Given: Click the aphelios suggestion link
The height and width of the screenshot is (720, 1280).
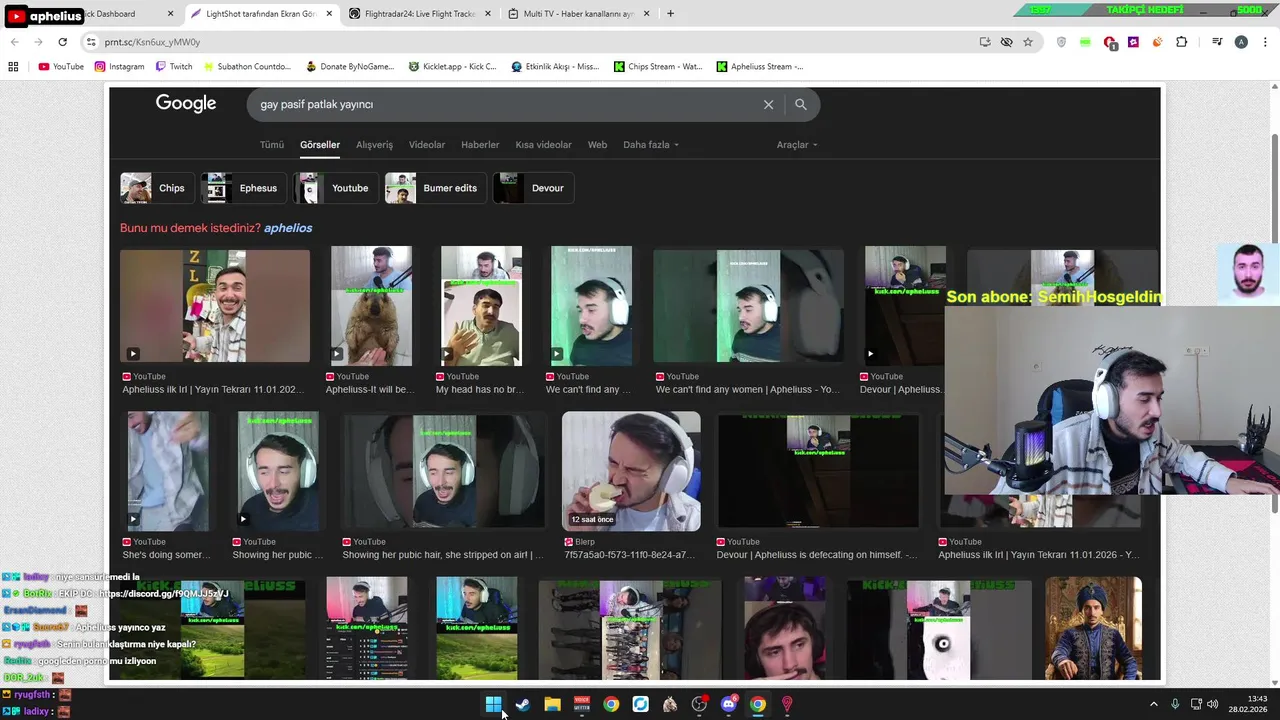Looking at the screenshot, I should (x=288, y=228).
